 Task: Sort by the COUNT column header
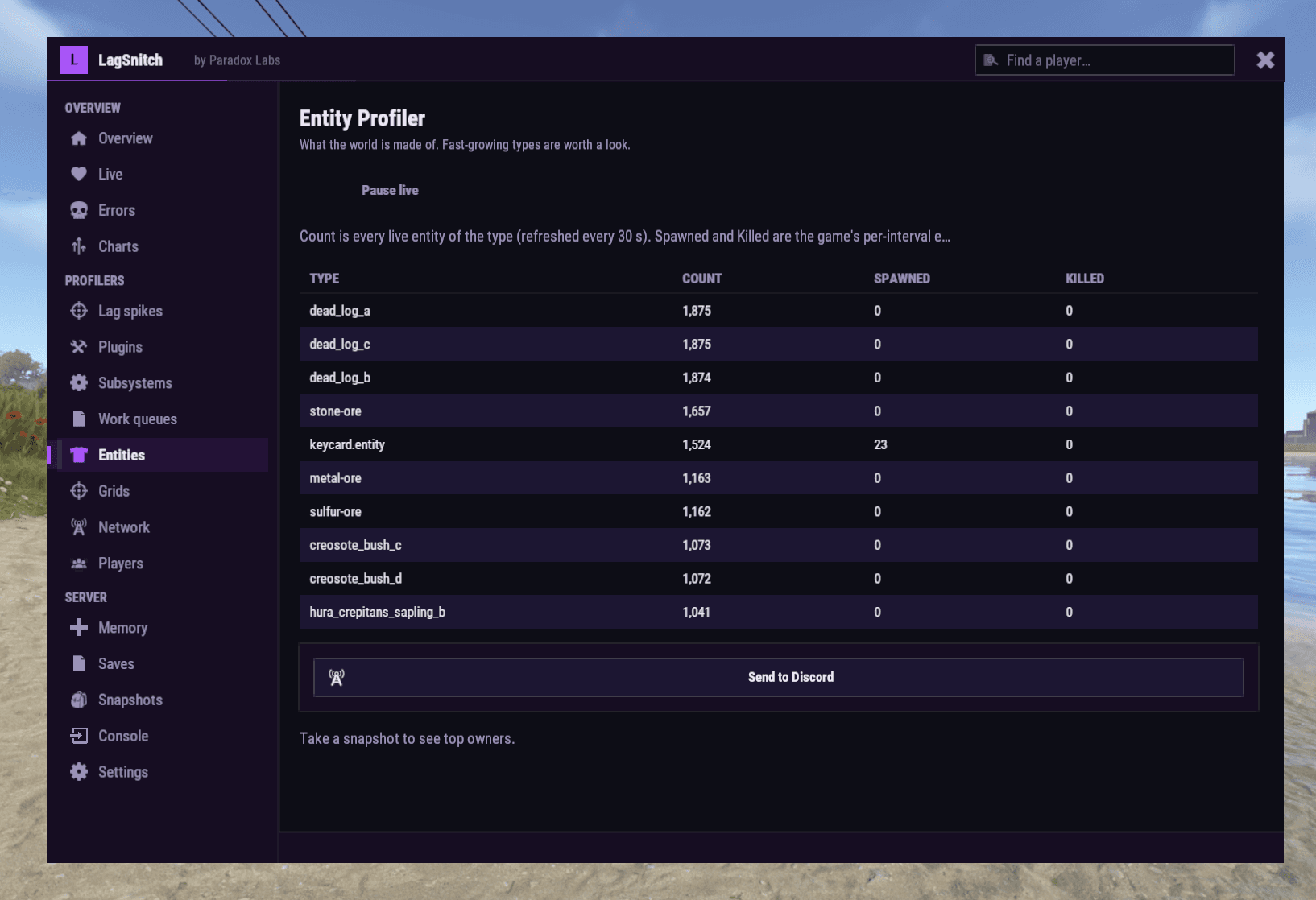point(702,279)
